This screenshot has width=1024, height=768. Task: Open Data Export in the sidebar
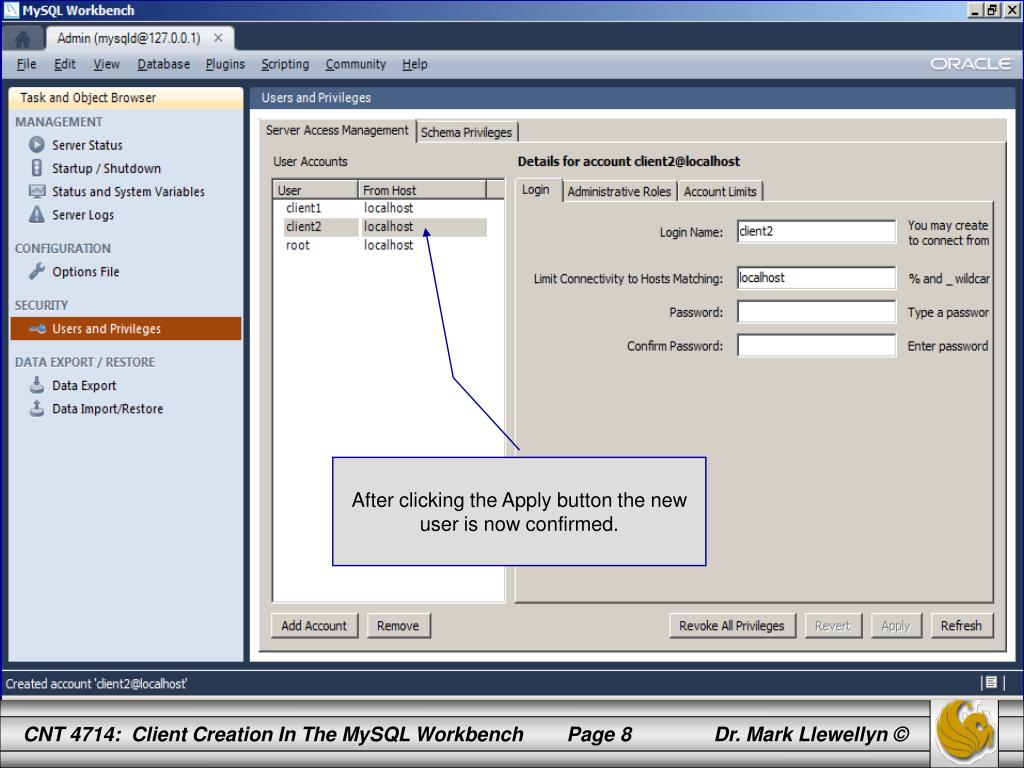point(84,385)
